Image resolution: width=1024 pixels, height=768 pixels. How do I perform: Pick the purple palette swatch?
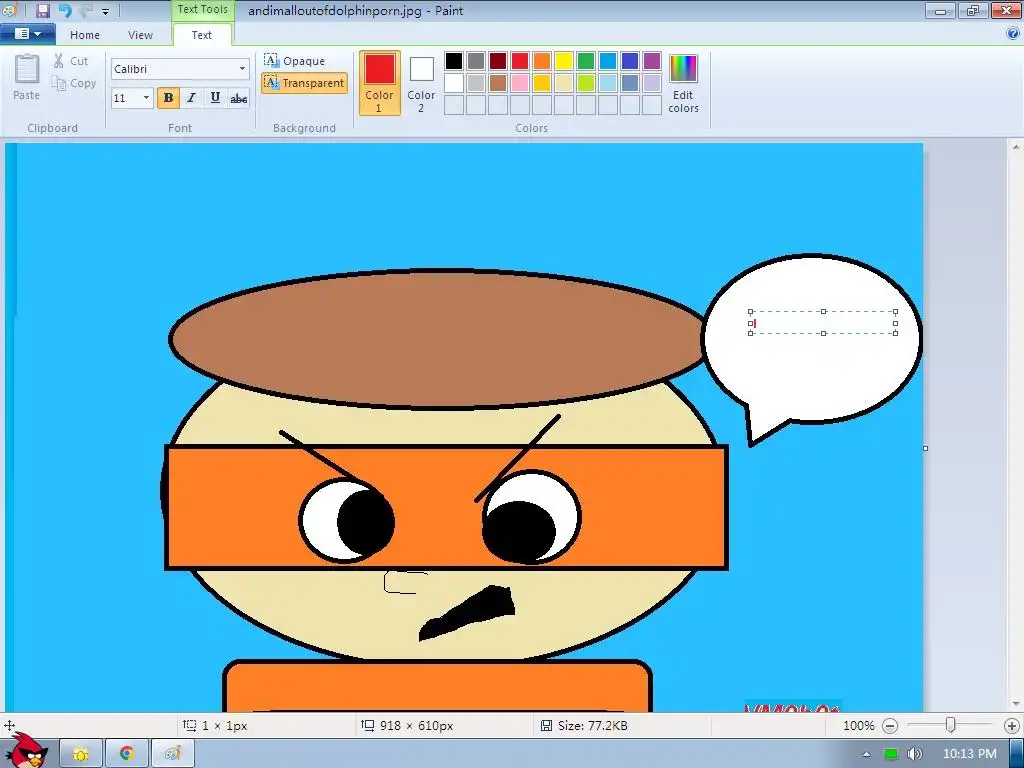point(652,61)
